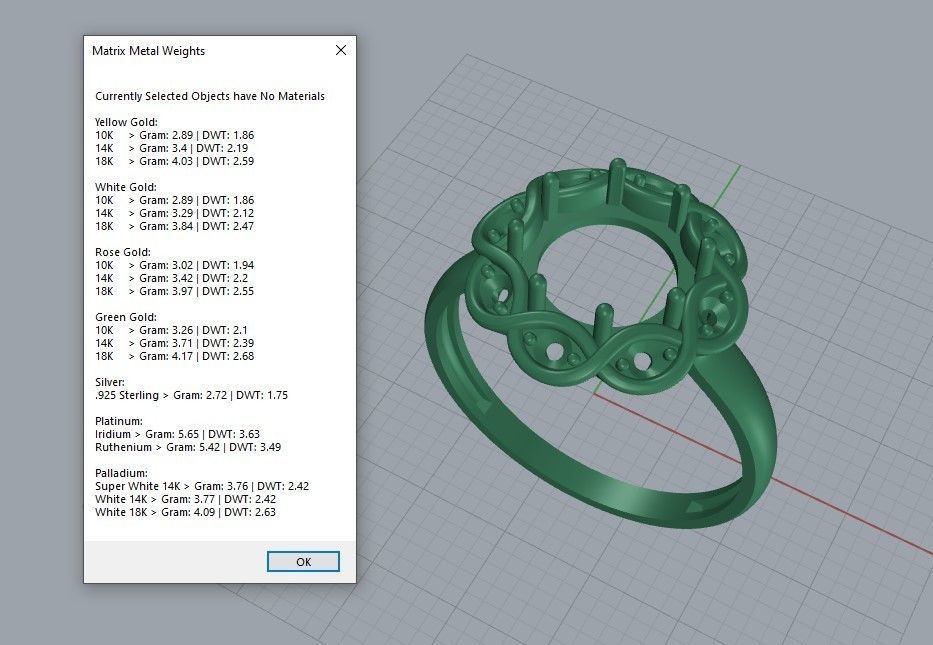Click the Green Gold heading

coord(126,317)
